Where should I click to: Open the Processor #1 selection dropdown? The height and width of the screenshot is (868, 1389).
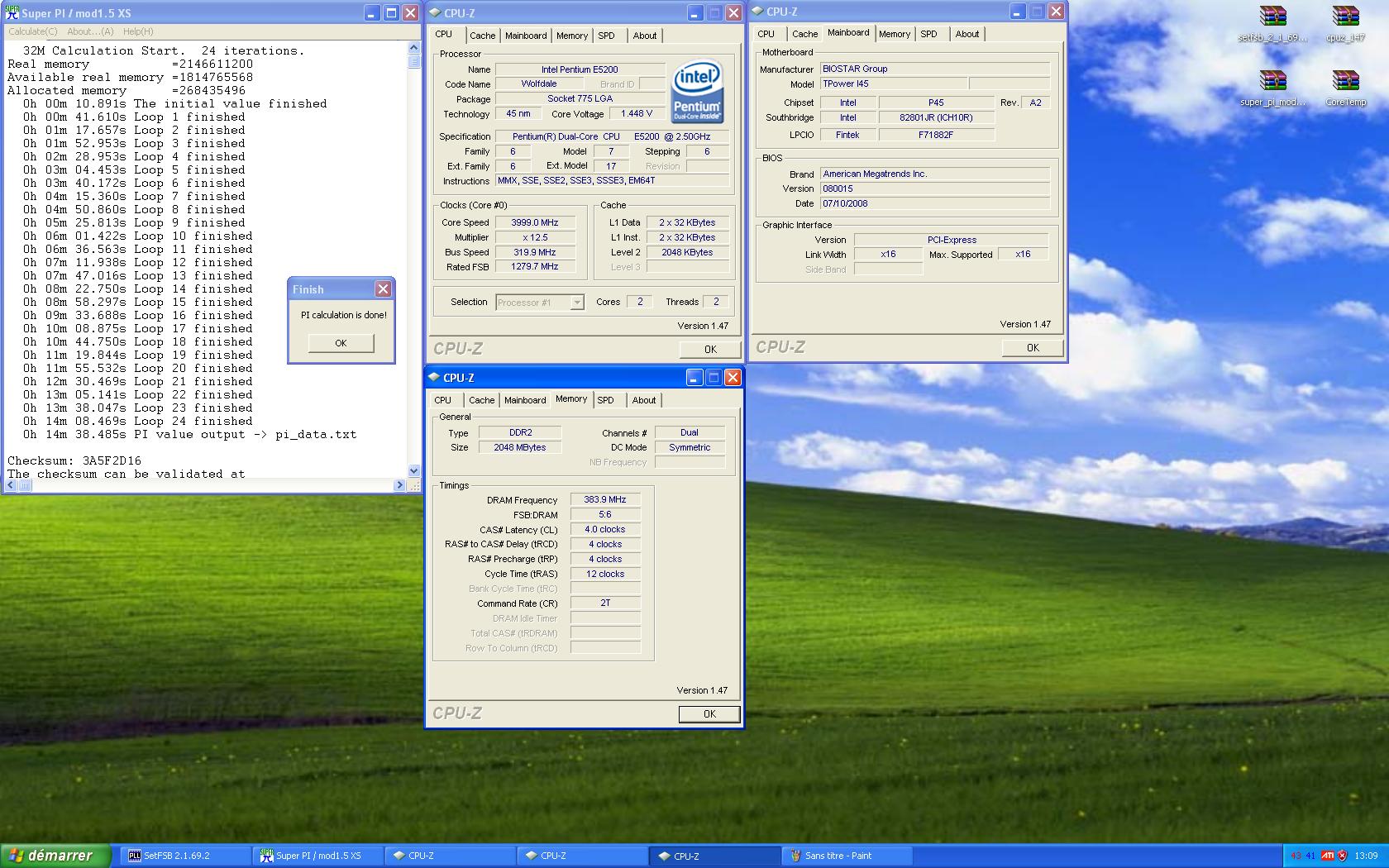click(577, 303)
